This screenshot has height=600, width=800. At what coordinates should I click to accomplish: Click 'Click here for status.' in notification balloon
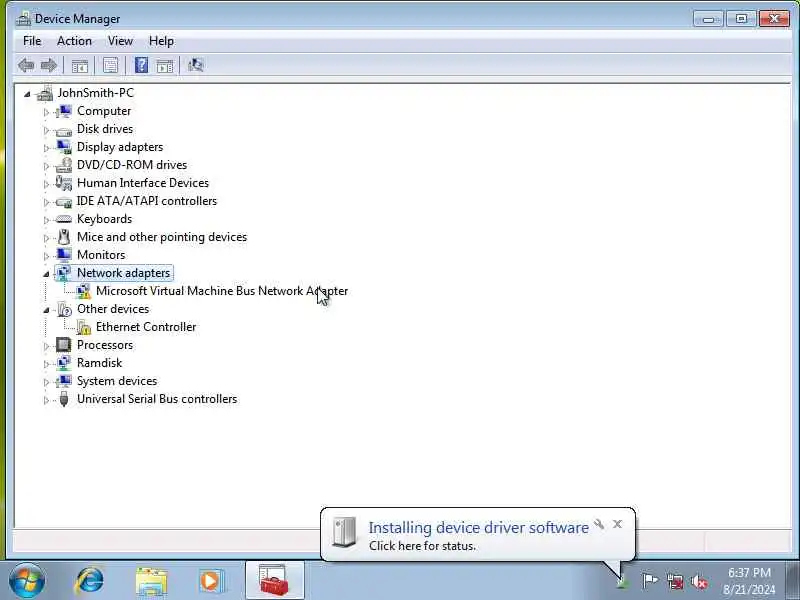(x=422, y=545)
